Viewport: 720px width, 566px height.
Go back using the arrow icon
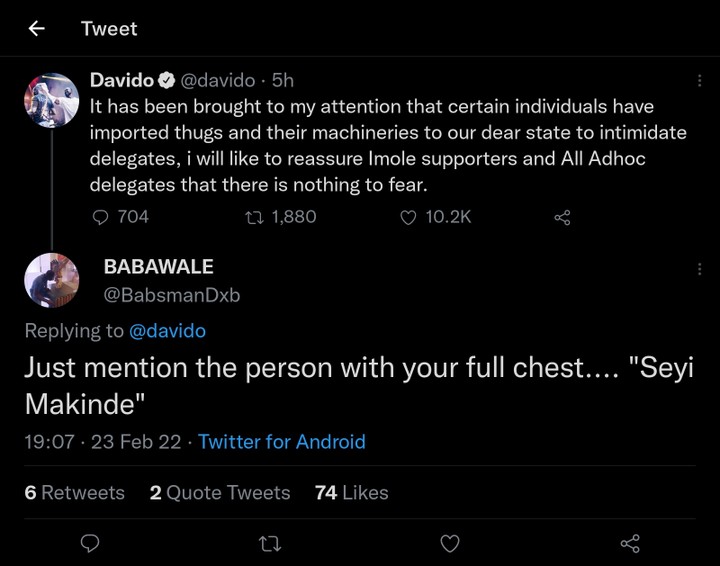pos(37,28)
